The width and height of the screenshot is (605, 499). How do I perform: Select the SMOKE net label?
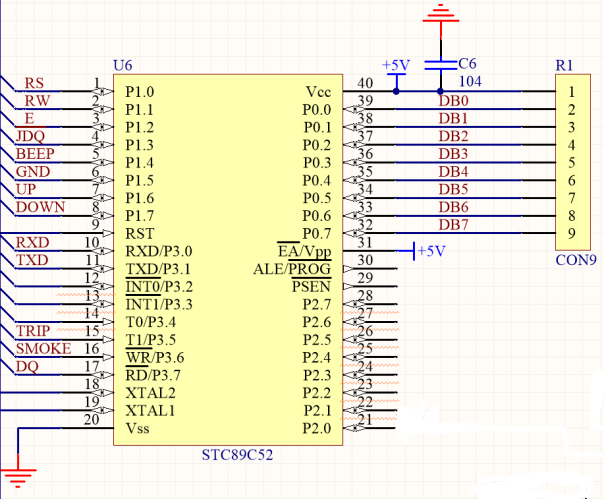click(x=43, y=349)
